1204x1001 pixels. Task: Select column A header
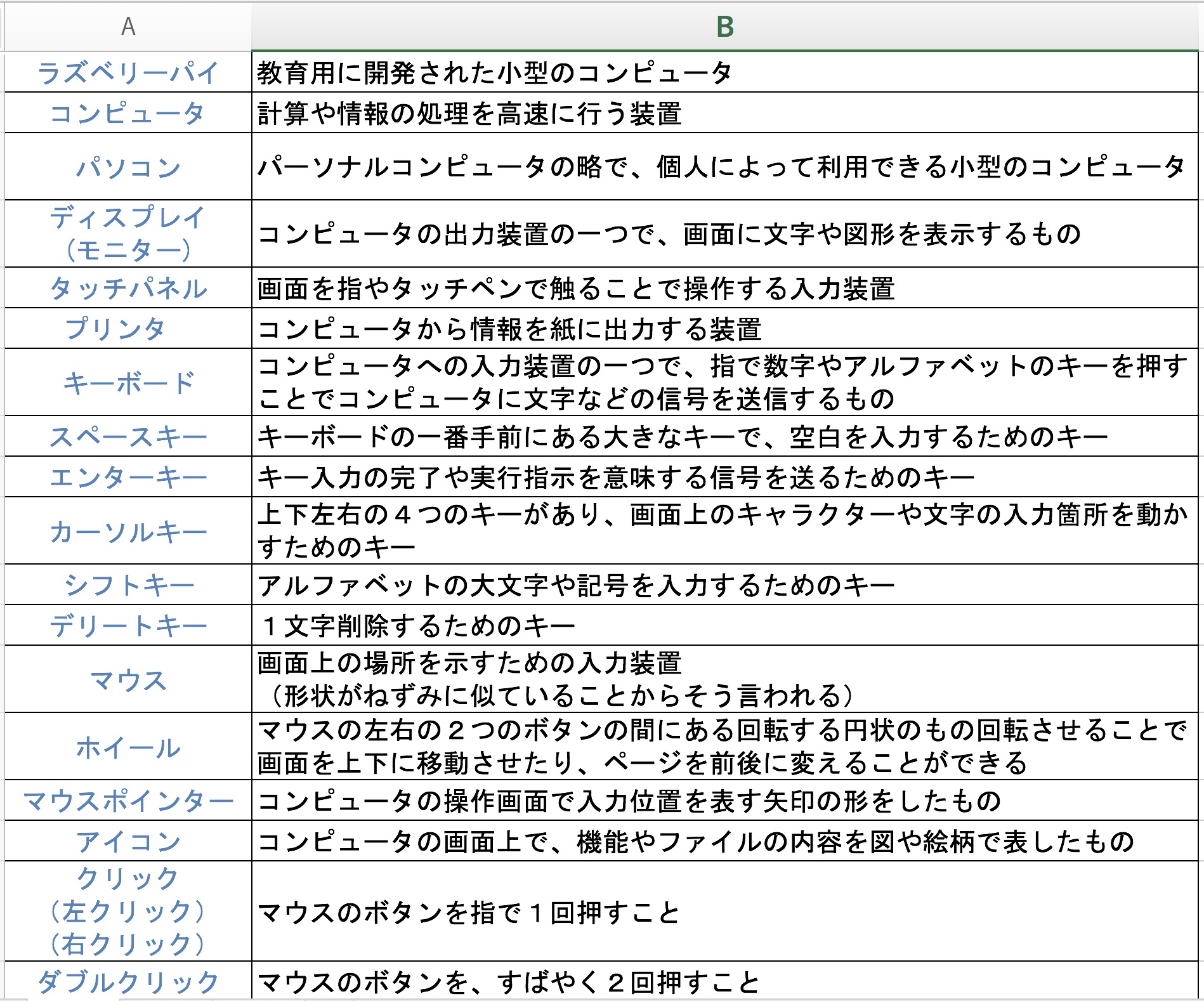point(128,27)
